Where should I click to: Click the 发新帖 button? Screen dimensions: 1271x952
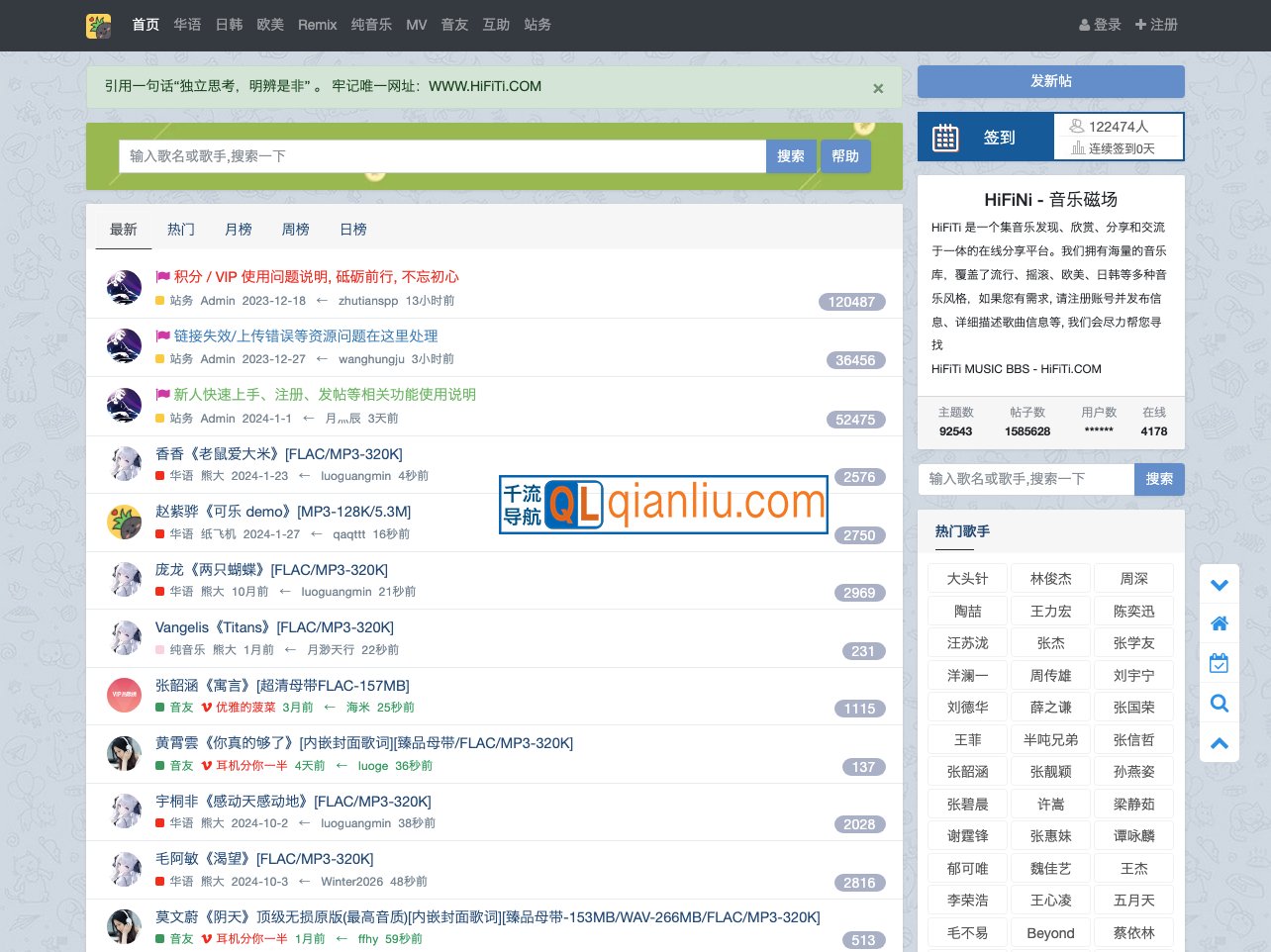coord(1050,81)
